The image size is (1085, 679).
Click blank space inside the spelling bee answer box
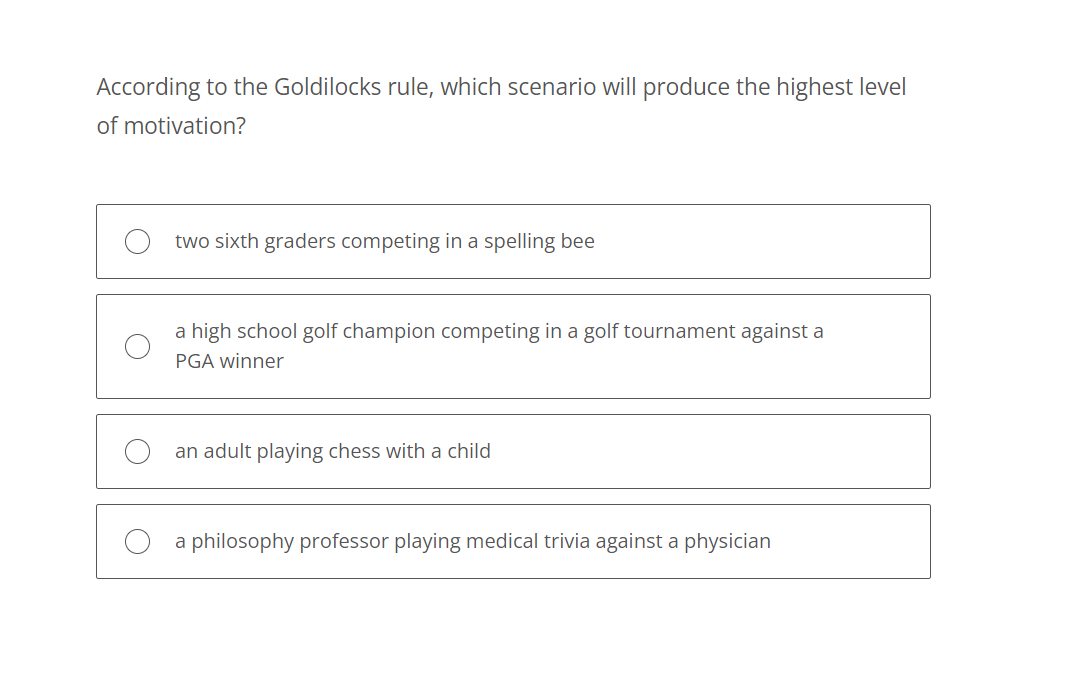click(x=761, y=242)
